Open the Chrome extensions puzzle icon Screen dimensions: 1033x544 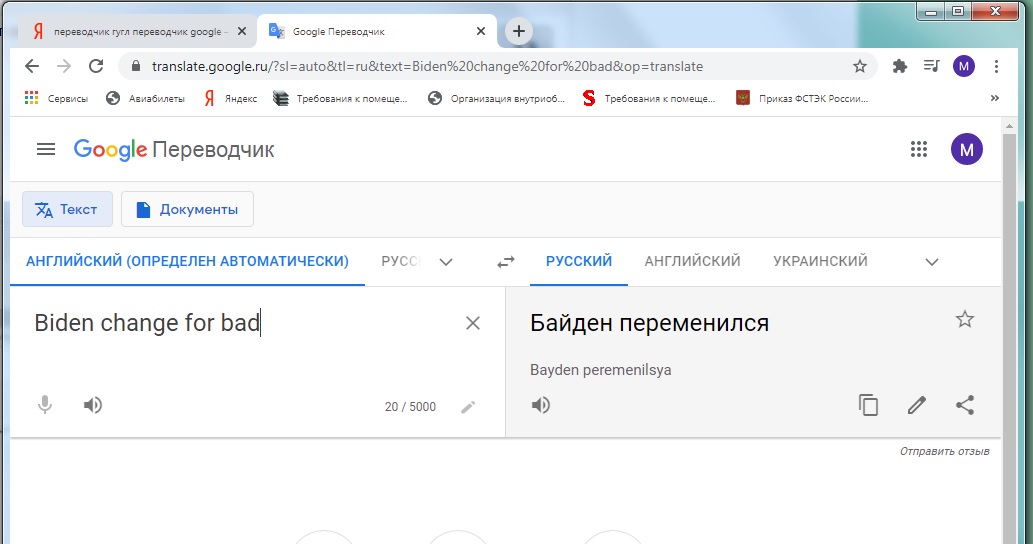(x=899, y=66)
